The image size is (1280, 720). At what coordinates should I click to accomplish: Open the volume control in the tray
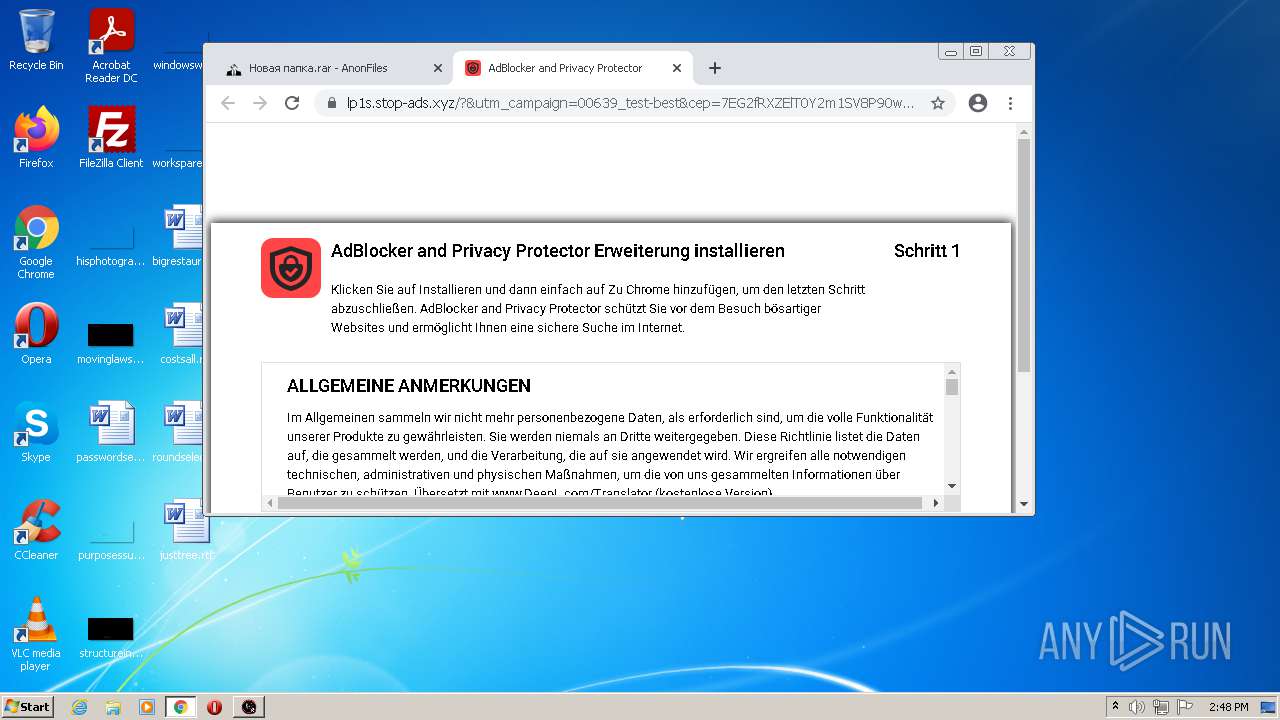(1137, 707)
